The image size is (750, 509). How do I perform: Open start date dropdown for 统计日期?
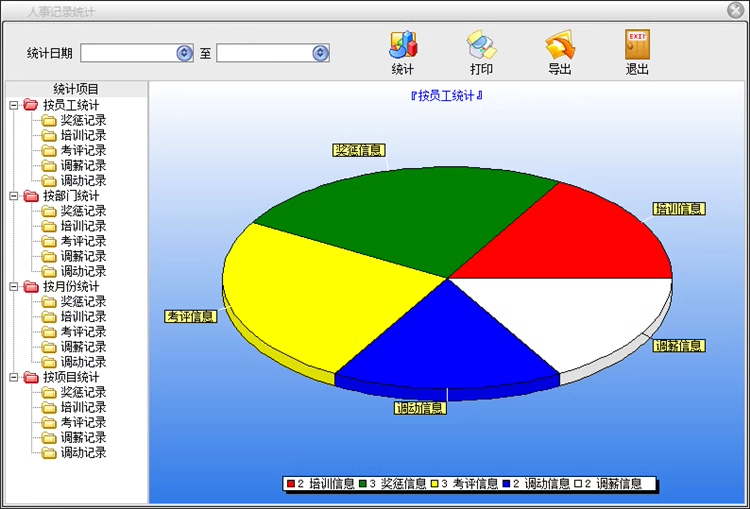[x=184, y=53]
